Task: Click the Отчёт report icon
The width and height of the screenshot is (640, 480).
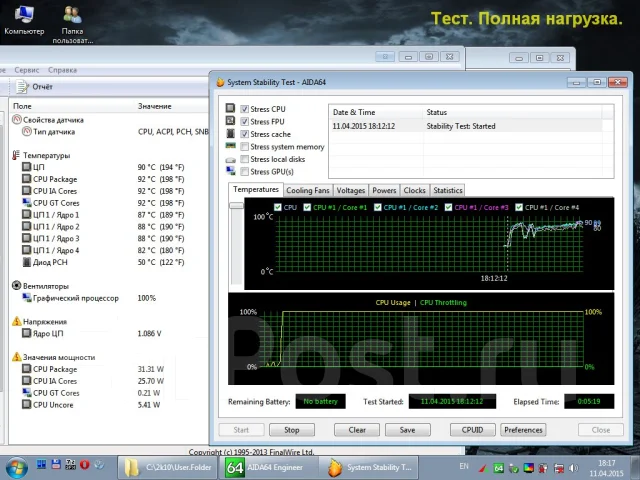Action: (22, 87)
